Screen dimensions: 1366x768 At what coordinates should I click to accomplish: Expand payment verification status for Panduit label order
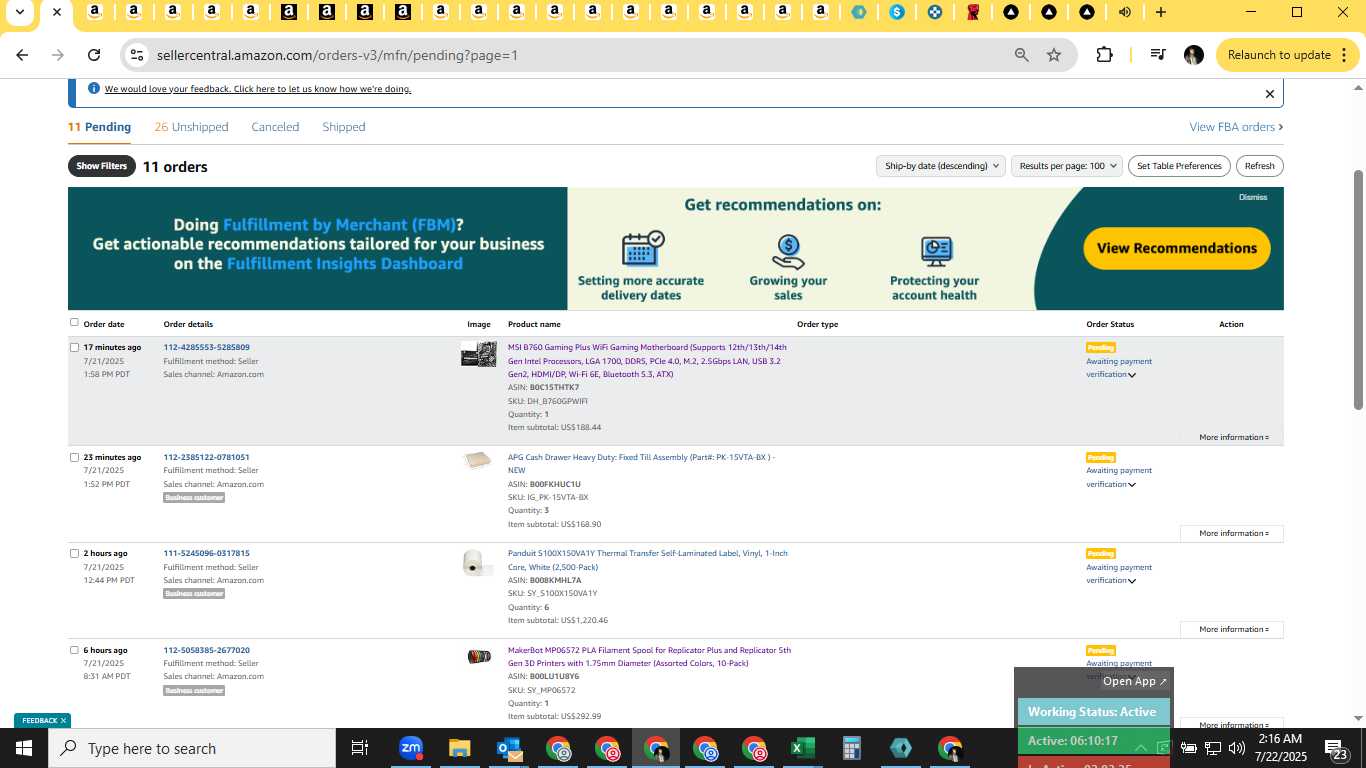(x=1132, y=581)
